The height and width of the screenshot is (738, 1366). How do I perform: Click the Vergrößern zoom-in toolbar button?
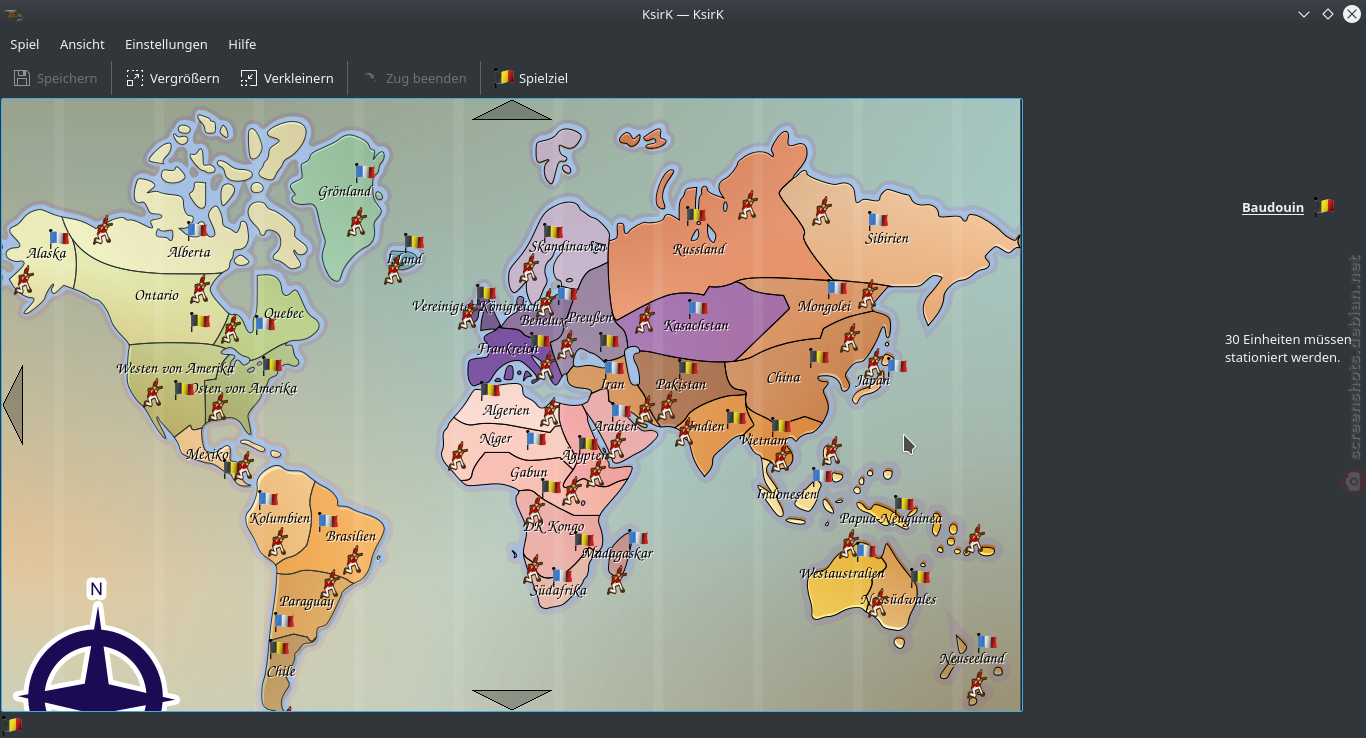(173, 78)
